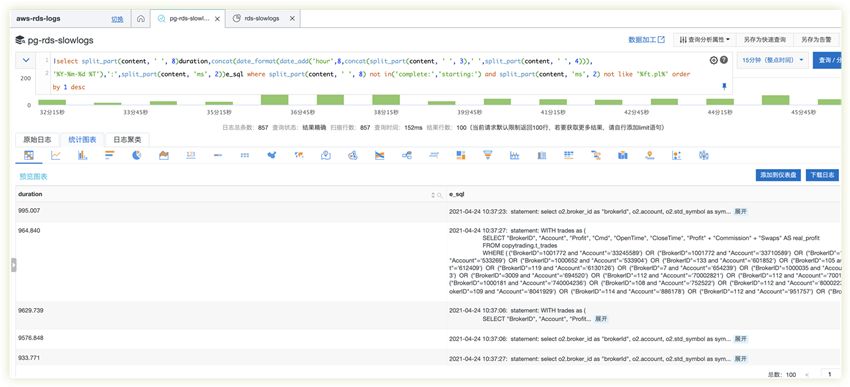Click the 另存为快速查询 button
The image size is (850, 387).
764,40
